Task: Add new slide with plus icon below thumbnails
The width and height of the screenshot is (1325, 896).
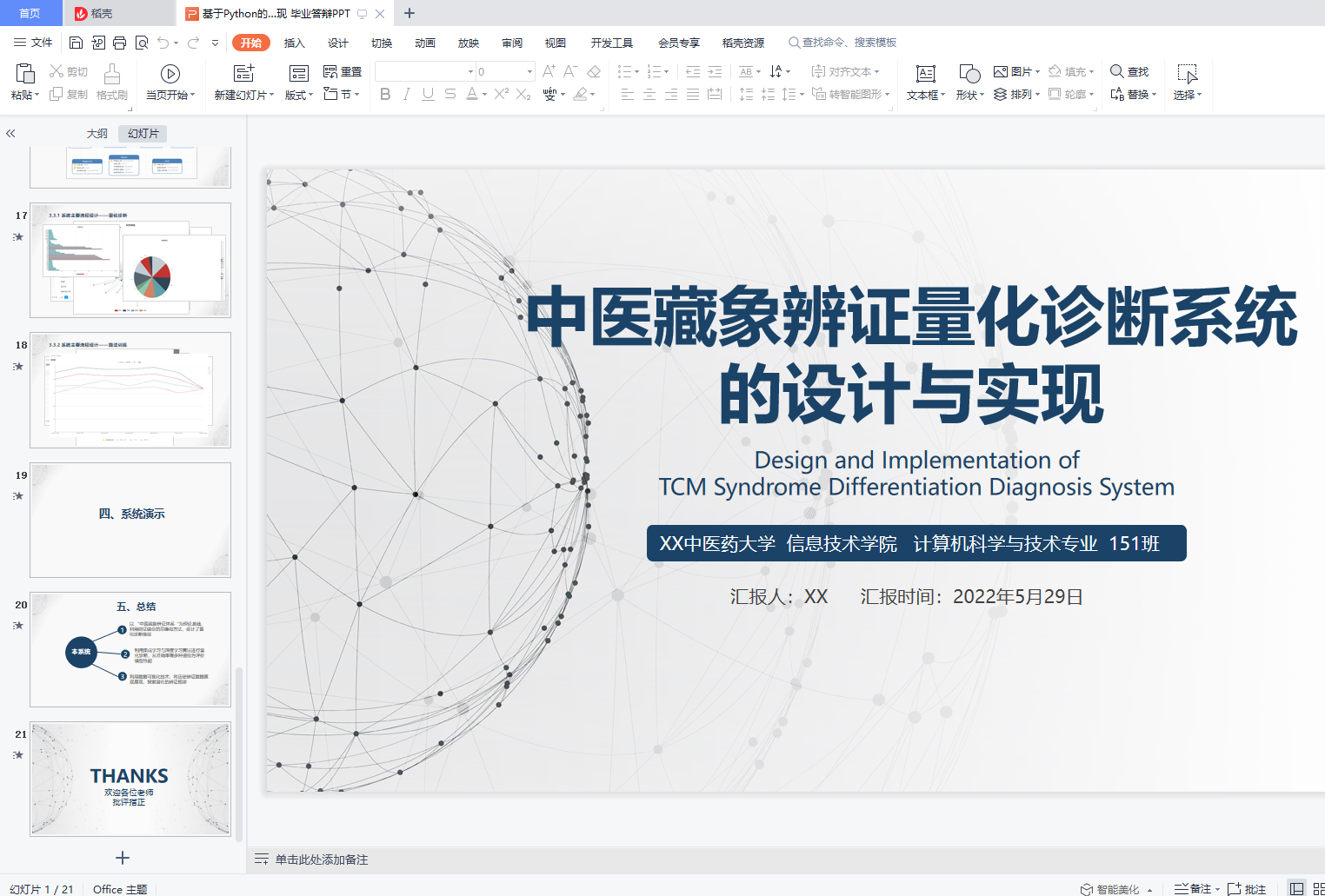Action: (123, 858)
